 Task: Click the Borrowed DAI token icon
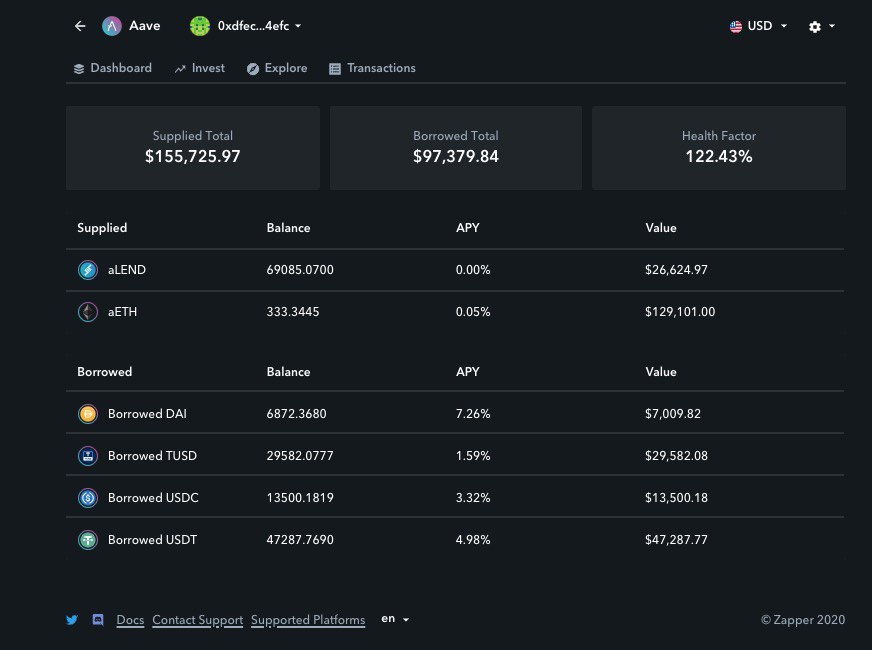pos(88,414)
